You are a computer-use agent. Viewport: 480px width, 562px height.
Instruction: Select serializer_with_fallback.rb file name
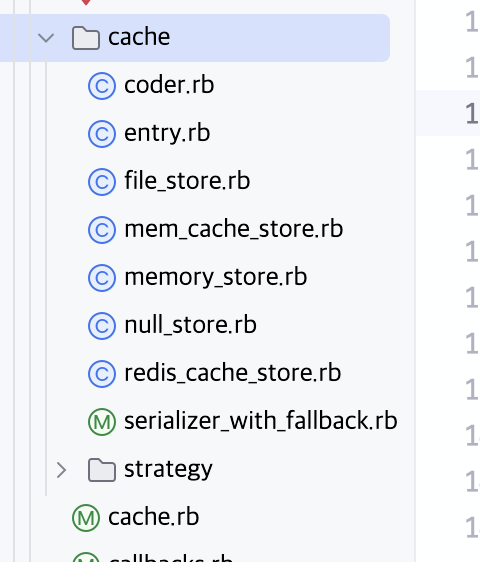pos(261,421)
